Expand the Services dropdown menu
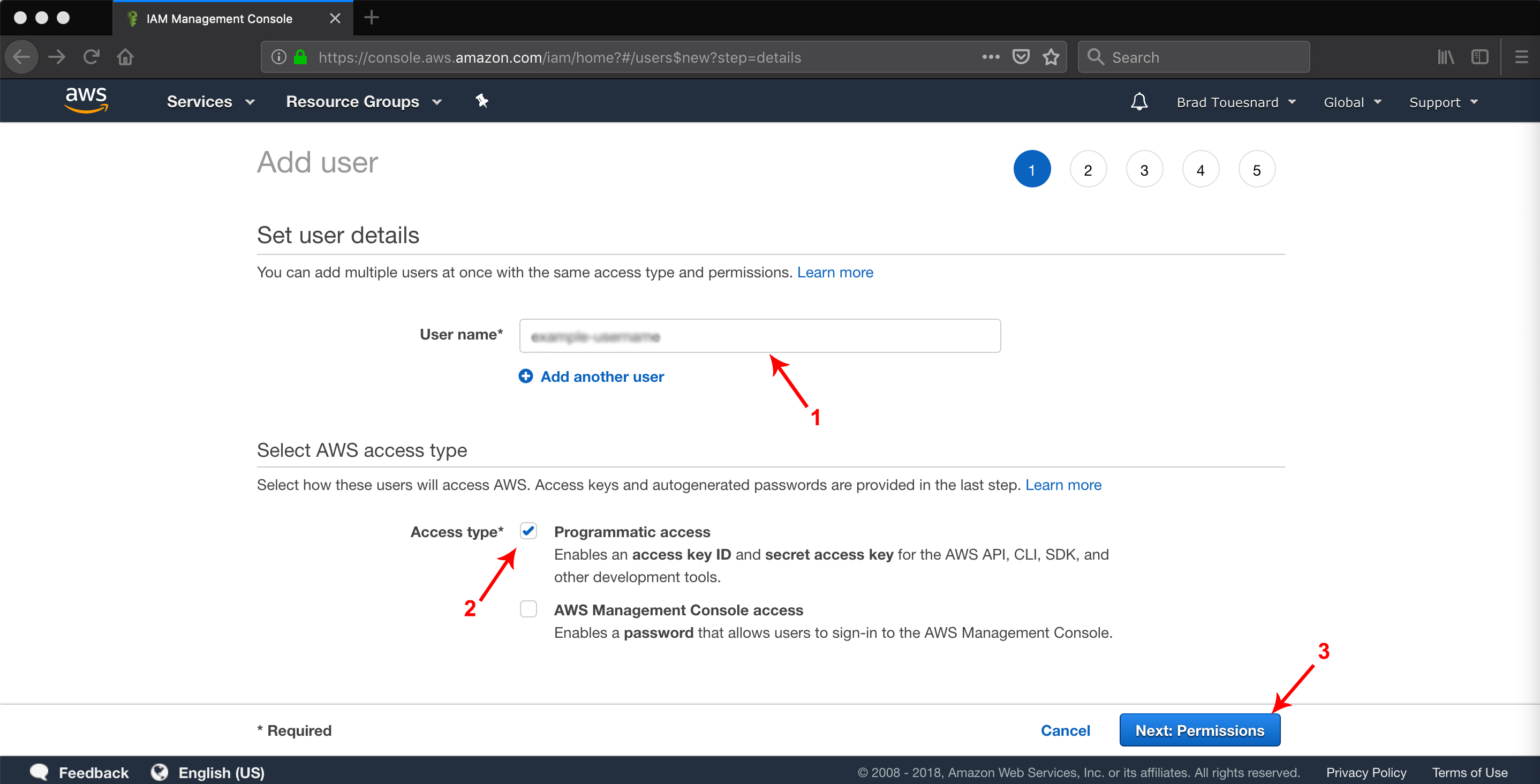Viewport: 1540px width, 784px height. coord(211,101)
